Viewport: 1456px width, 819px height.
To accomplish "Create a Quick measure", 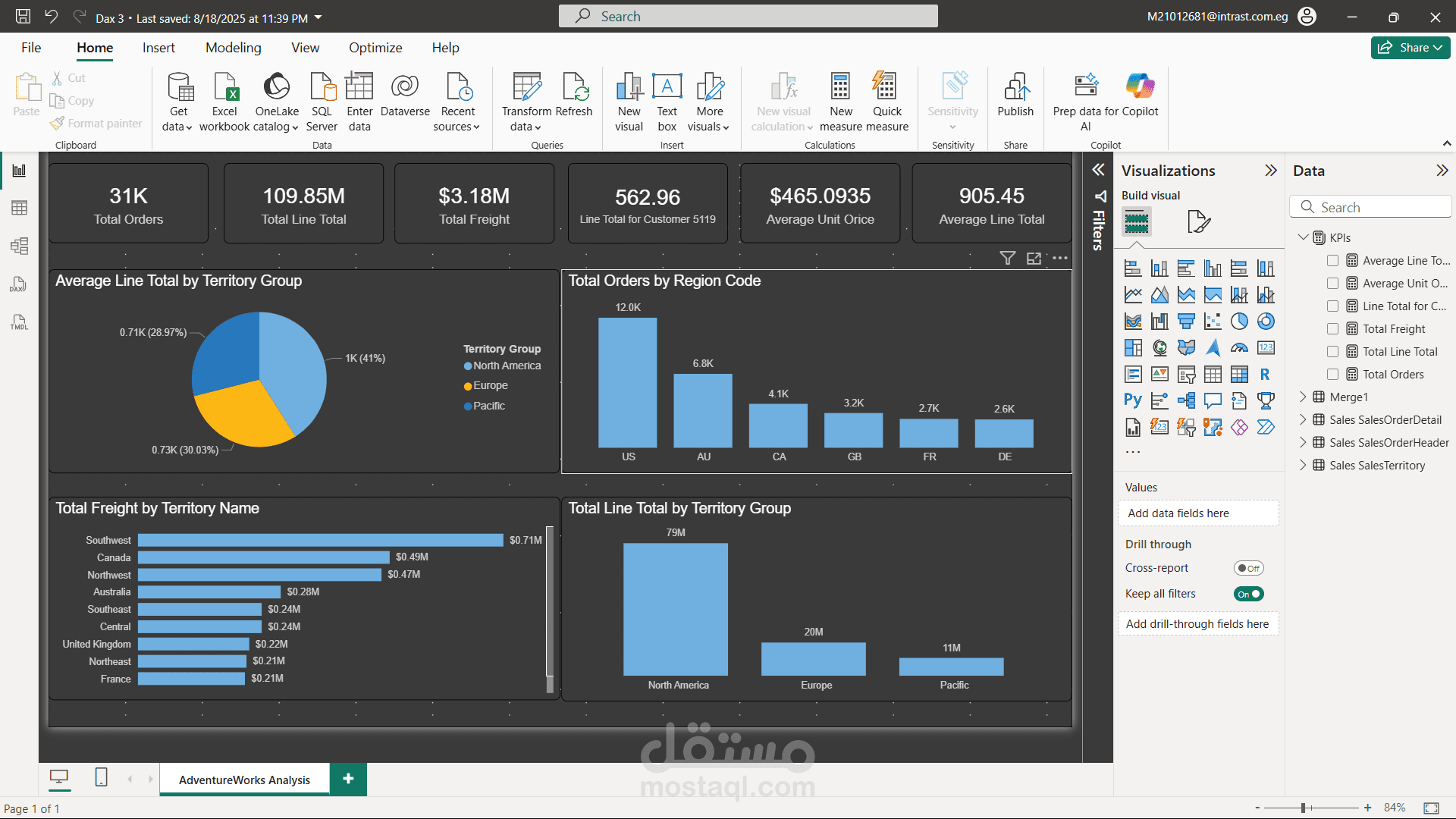I will [x=886, y=102].
